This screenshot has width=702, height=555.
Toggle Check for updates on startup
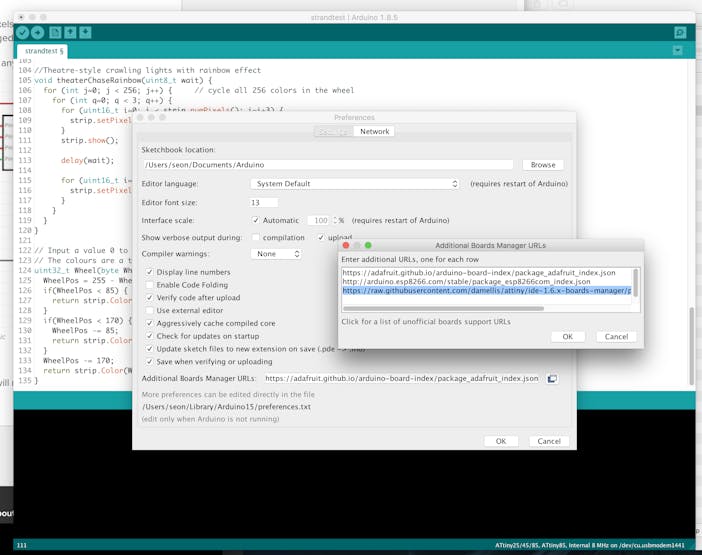[150, 336]
